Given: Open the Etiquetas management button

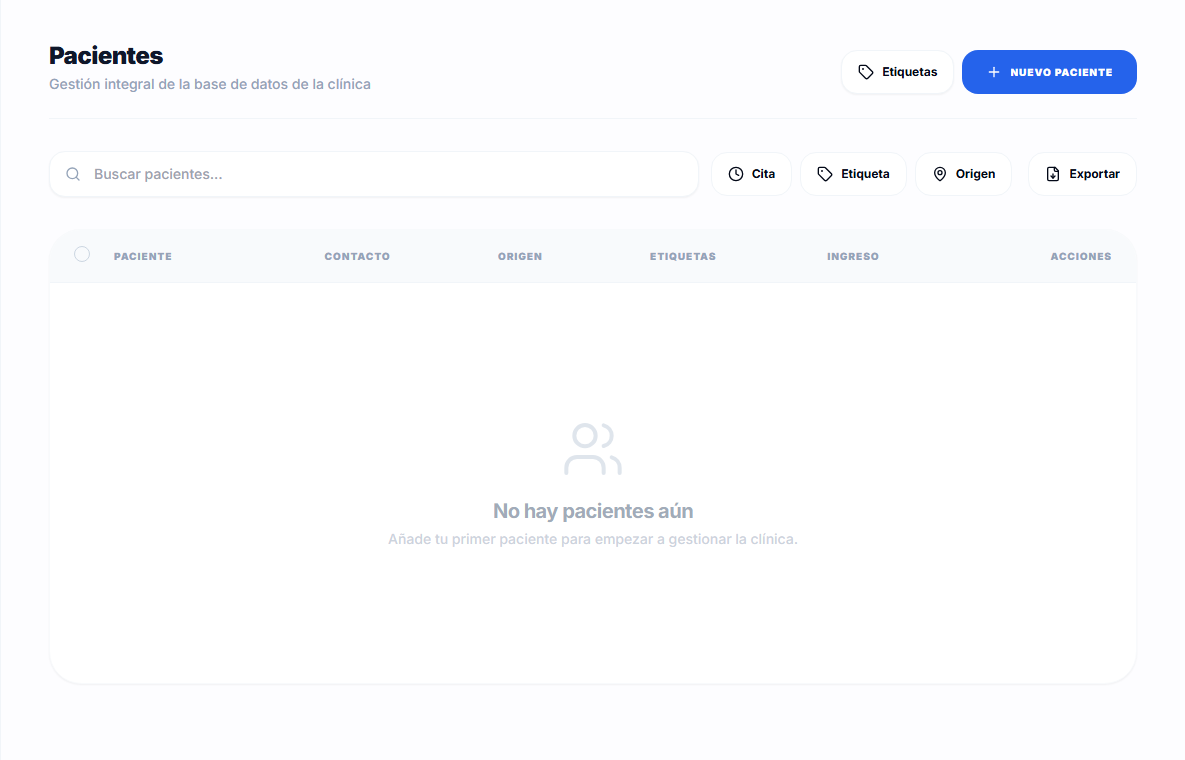Looking at the screenshot, I should 898,73.
